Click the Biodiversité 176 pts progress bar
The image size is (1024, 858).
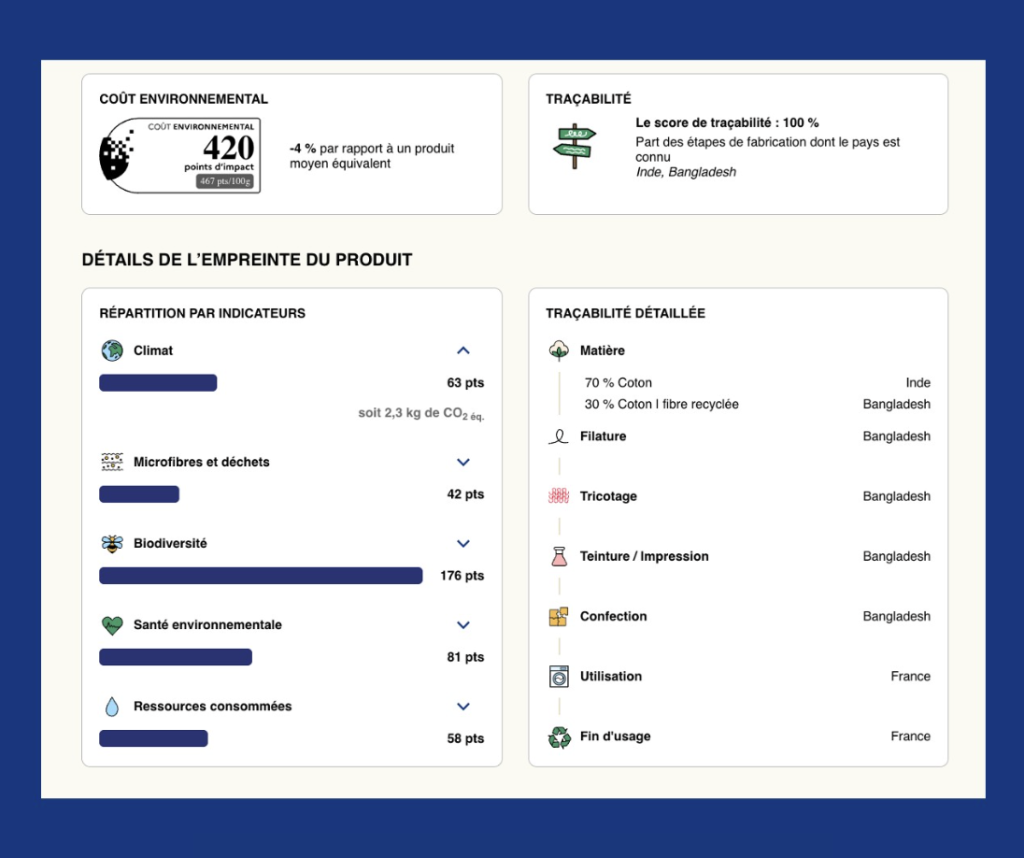pos(261,576)
